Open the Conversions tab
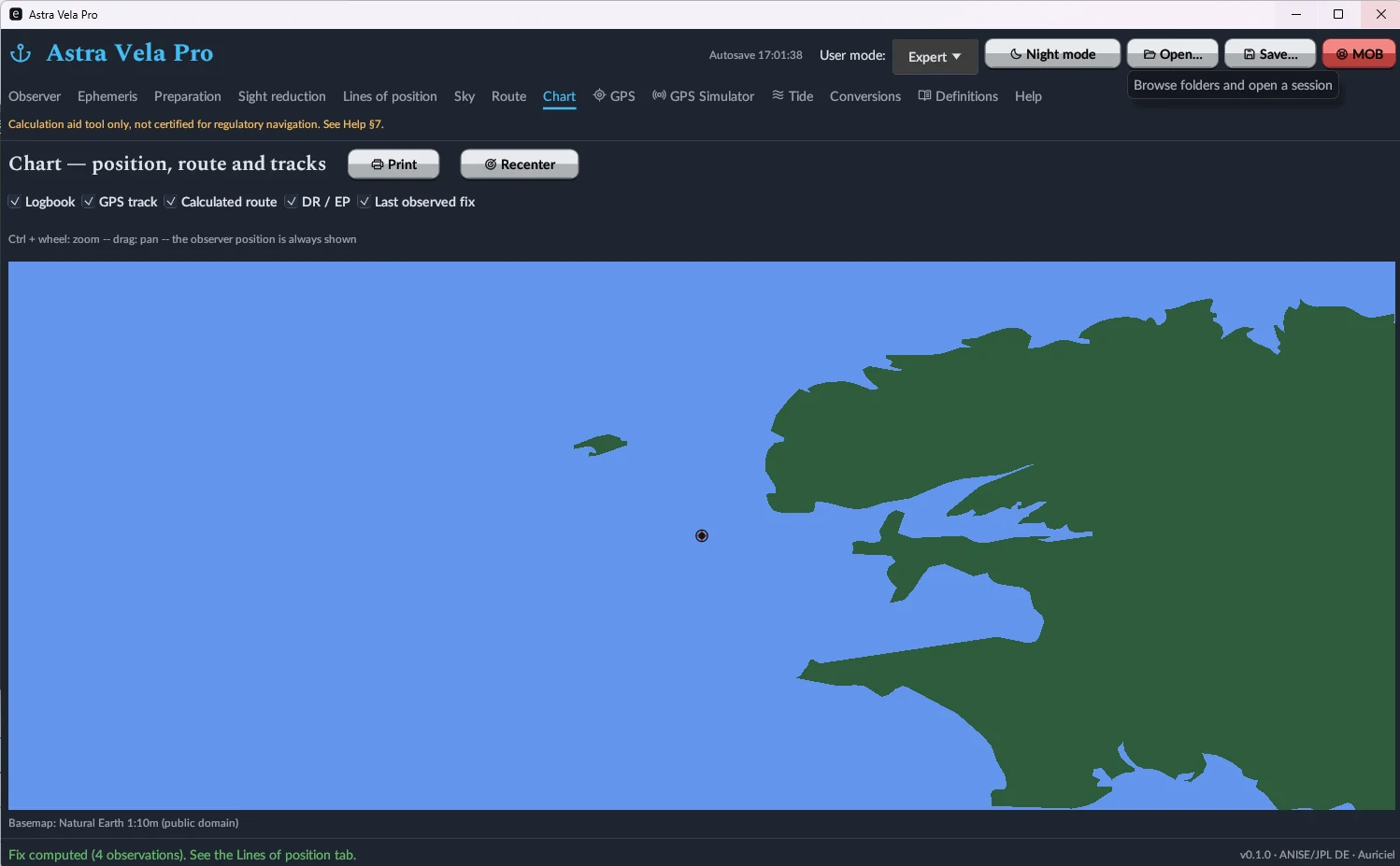Screen dimensions: 1400x866 click(865, 96)
